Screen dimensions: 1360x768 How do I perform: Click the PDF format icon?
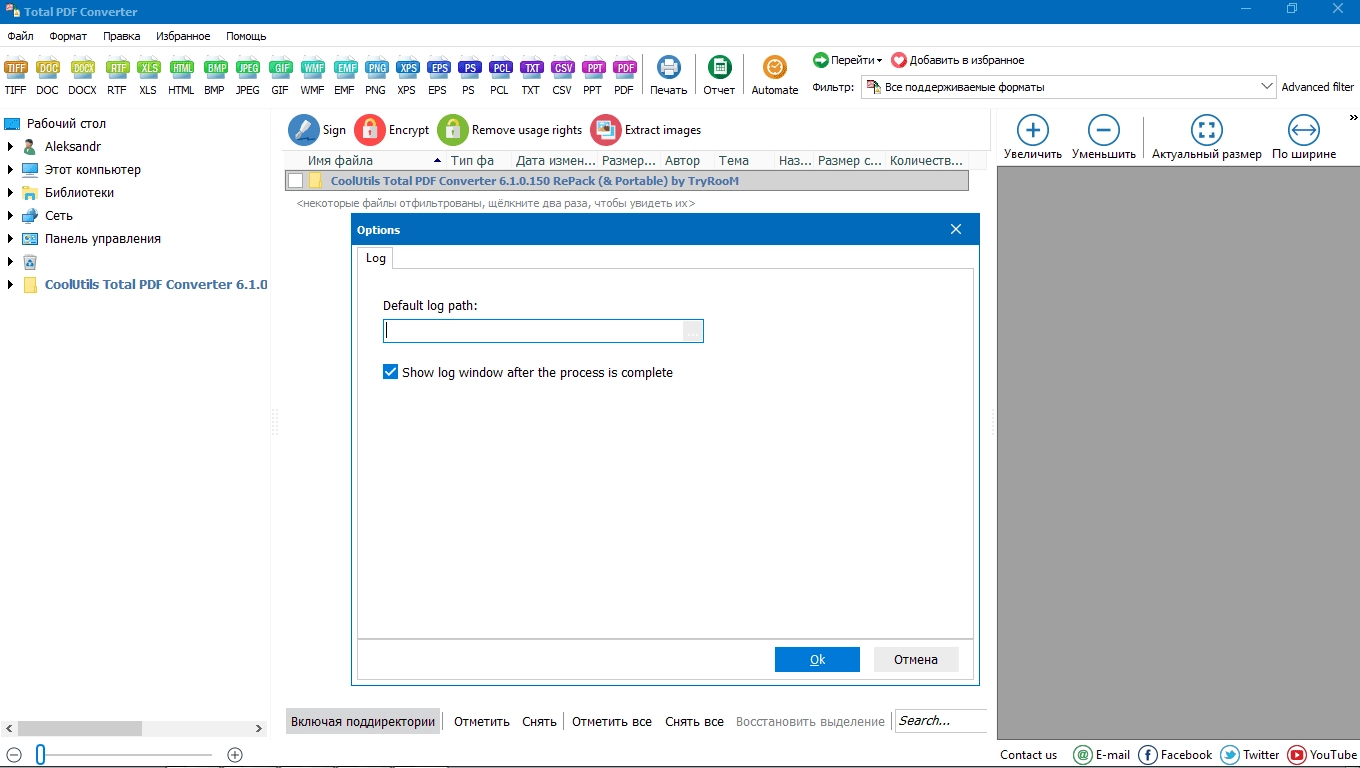click(624, 76)
